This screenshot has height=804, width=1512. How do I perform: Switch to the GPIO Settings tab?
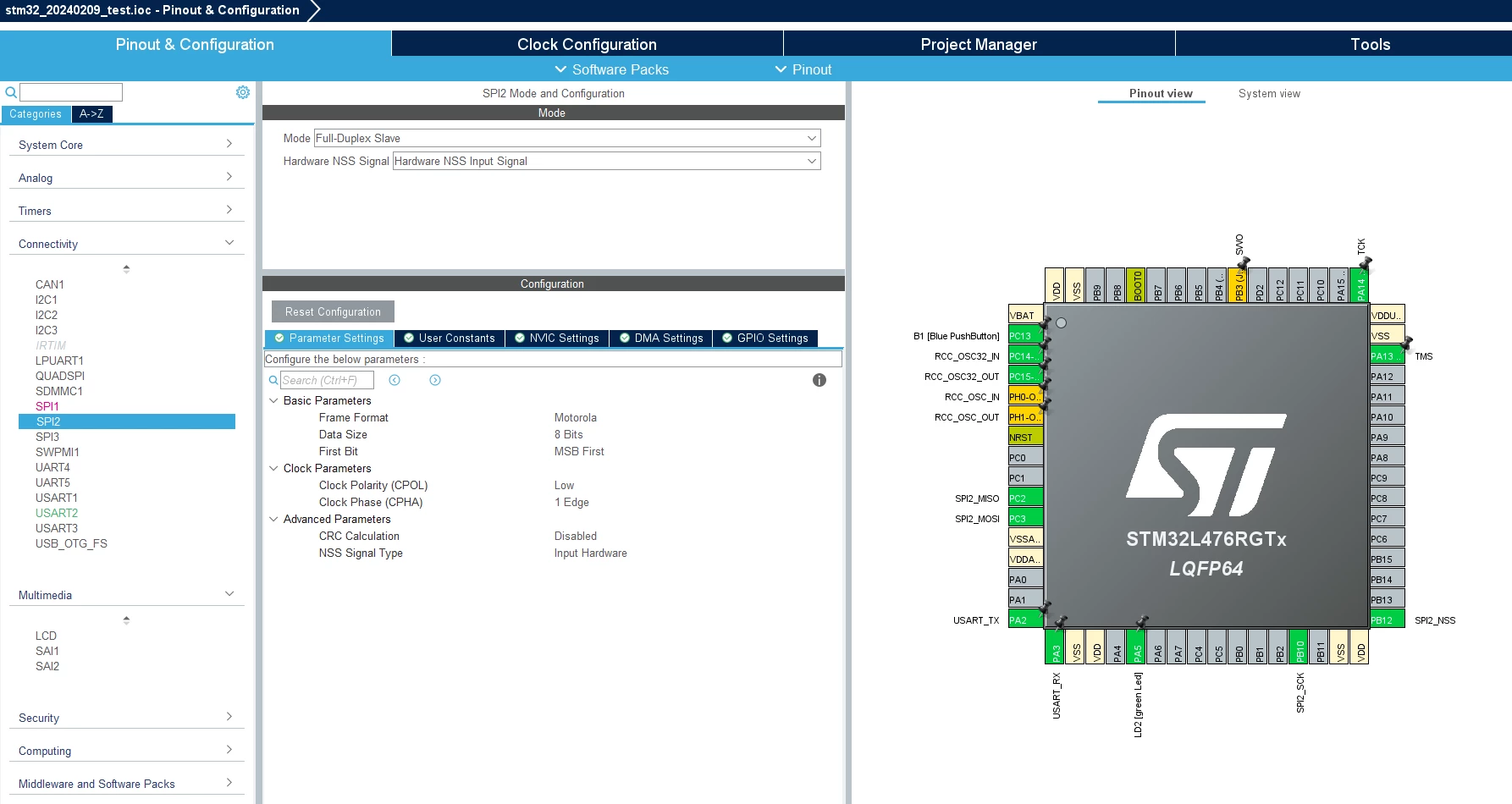(x=764, y=338)
